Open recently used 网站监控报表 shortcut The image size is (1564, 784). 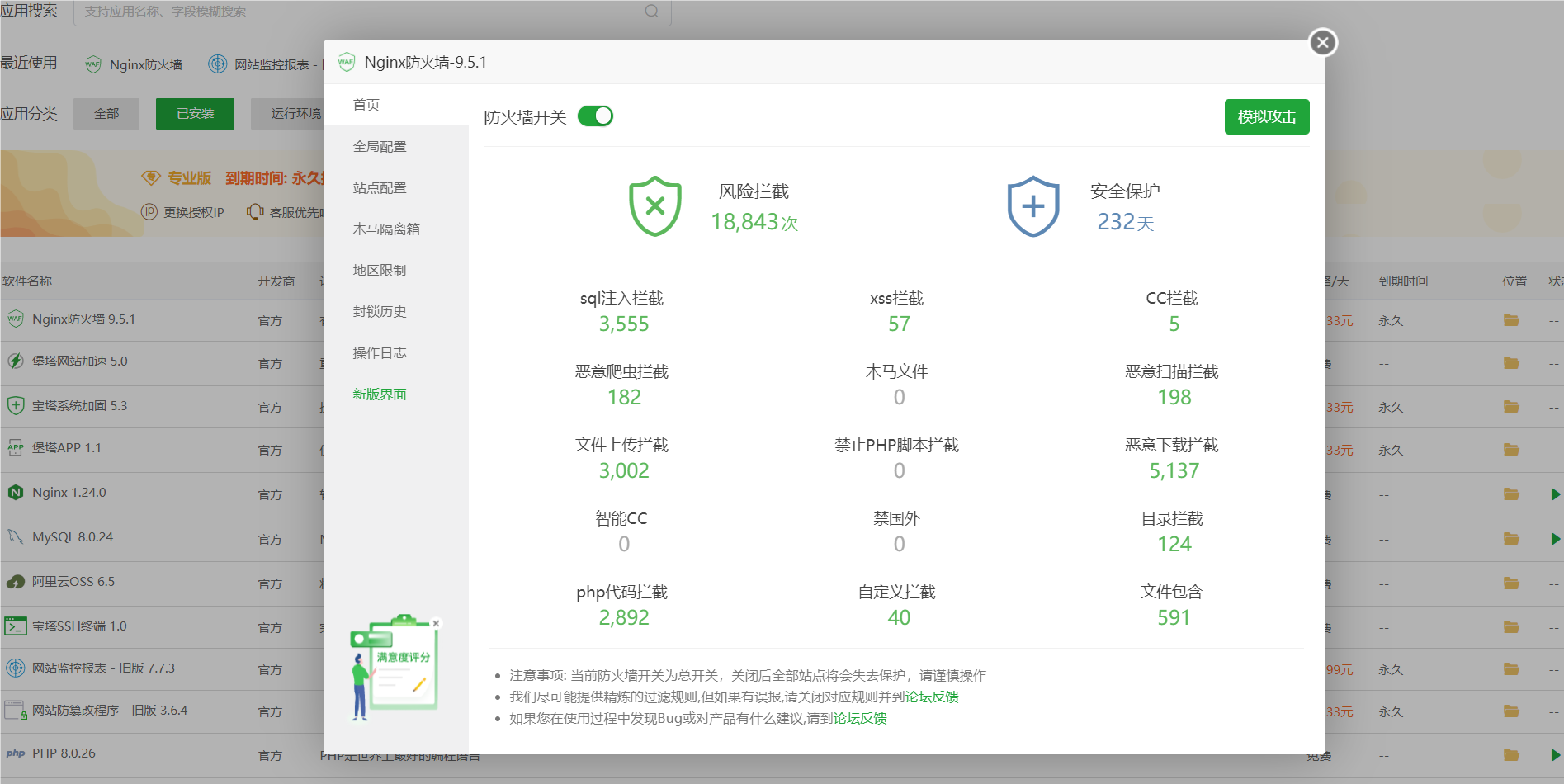[264, 64]
